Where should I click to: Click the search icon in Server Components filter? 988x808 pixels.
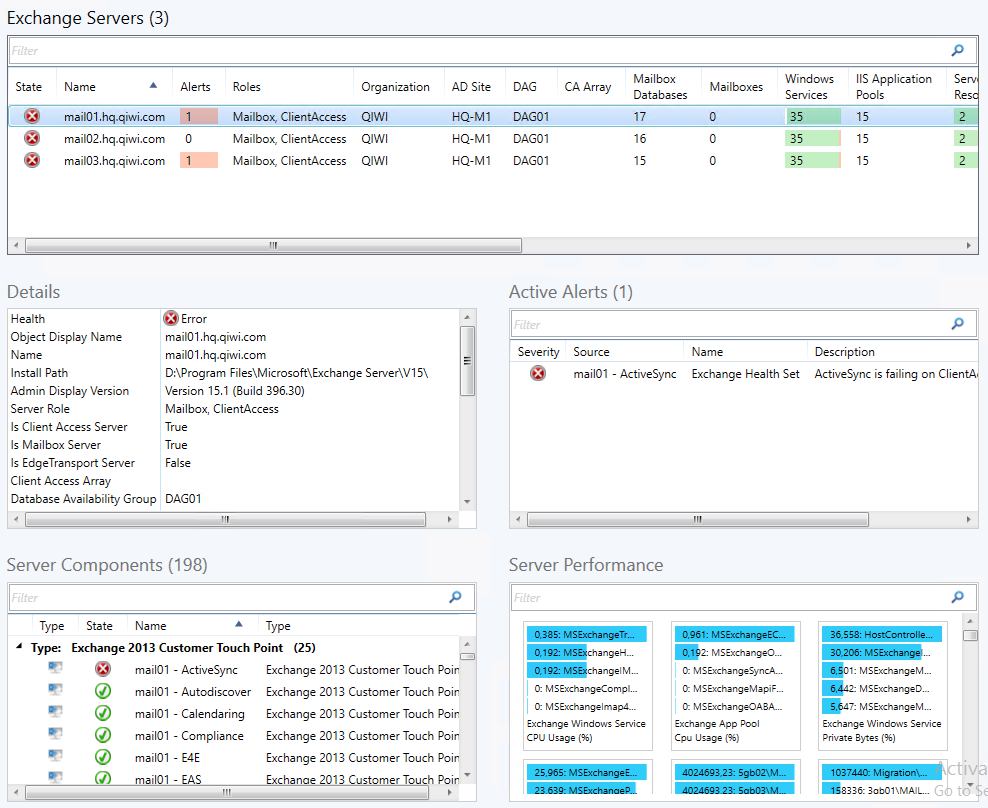pos(455,597)
